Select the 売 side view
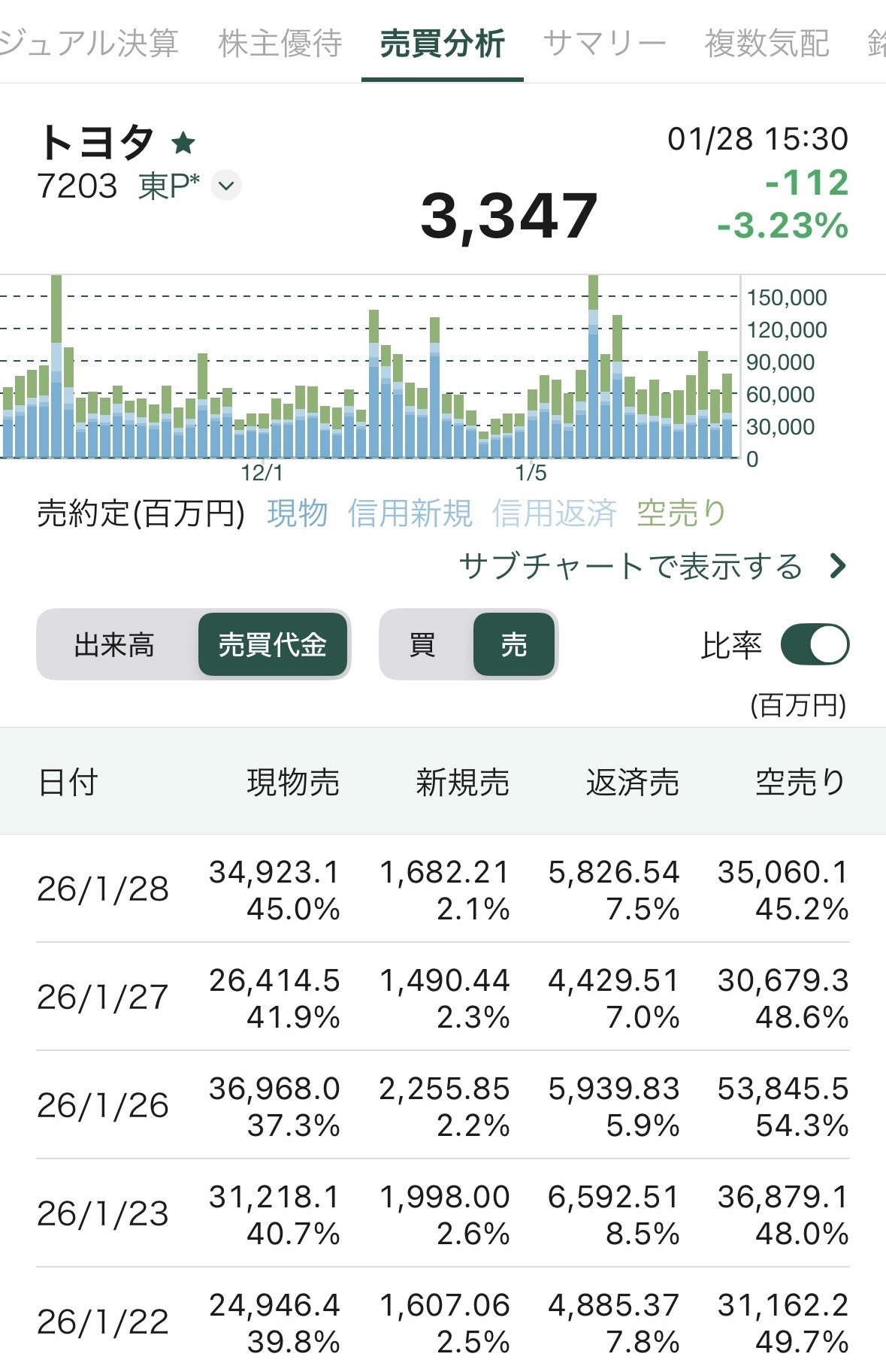886x1372 pixels. tap(514, 645)
